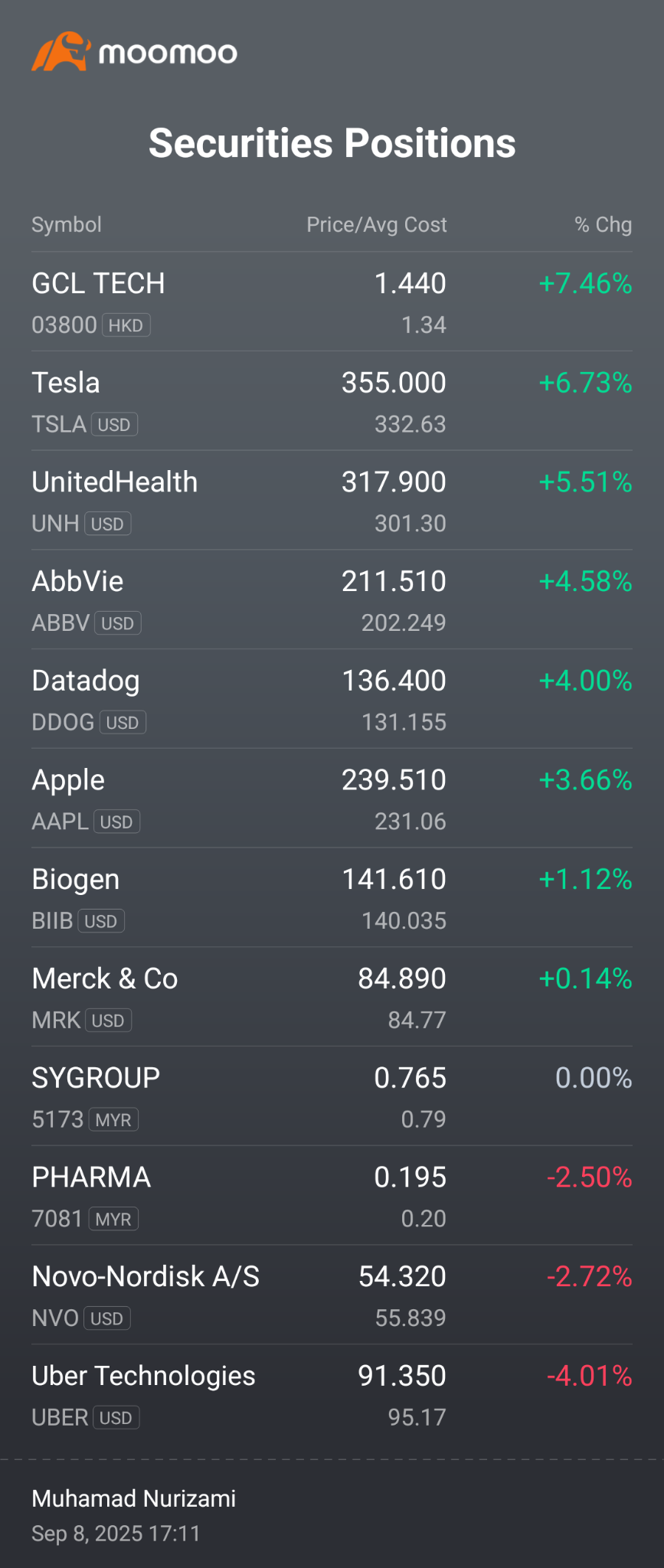Click the USD badge next to TSLA
This screenshot has width=664, height=1568.
(x=115, y=425)
